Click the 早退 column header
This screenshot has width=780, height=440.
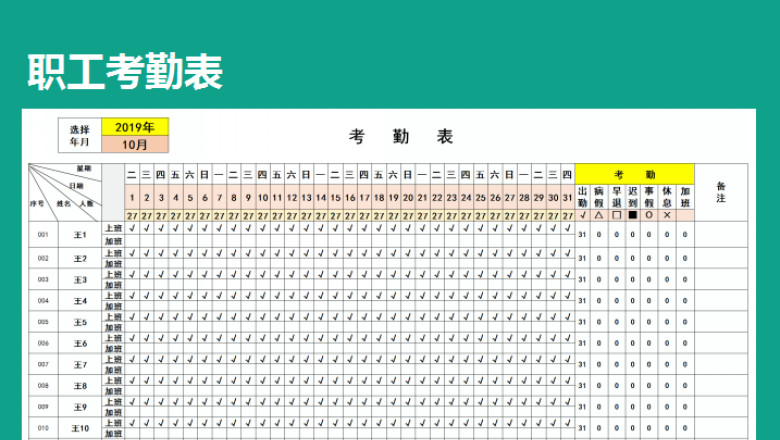click(616, 197)
